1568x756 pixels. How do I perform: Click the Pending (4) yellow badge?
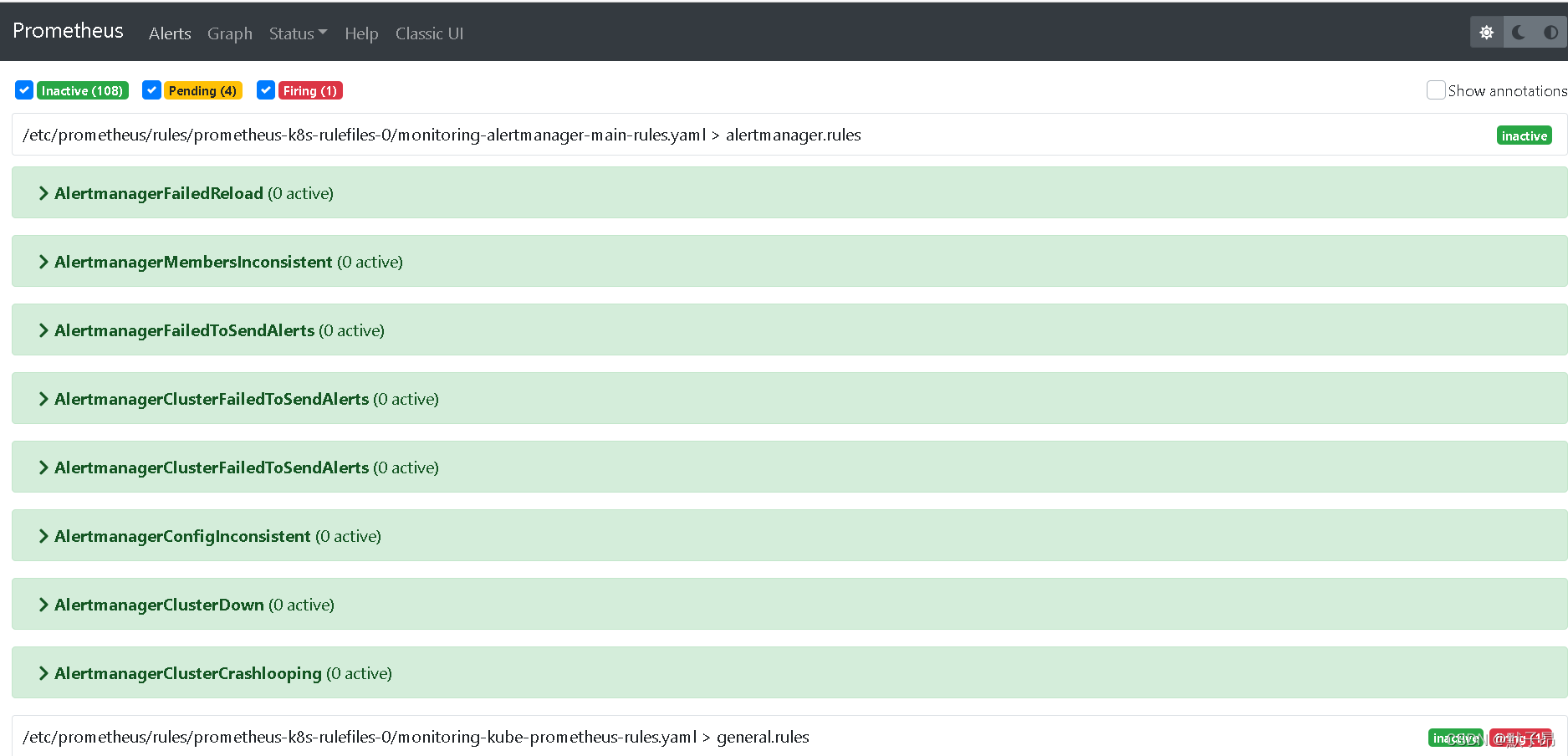(202, 90)
